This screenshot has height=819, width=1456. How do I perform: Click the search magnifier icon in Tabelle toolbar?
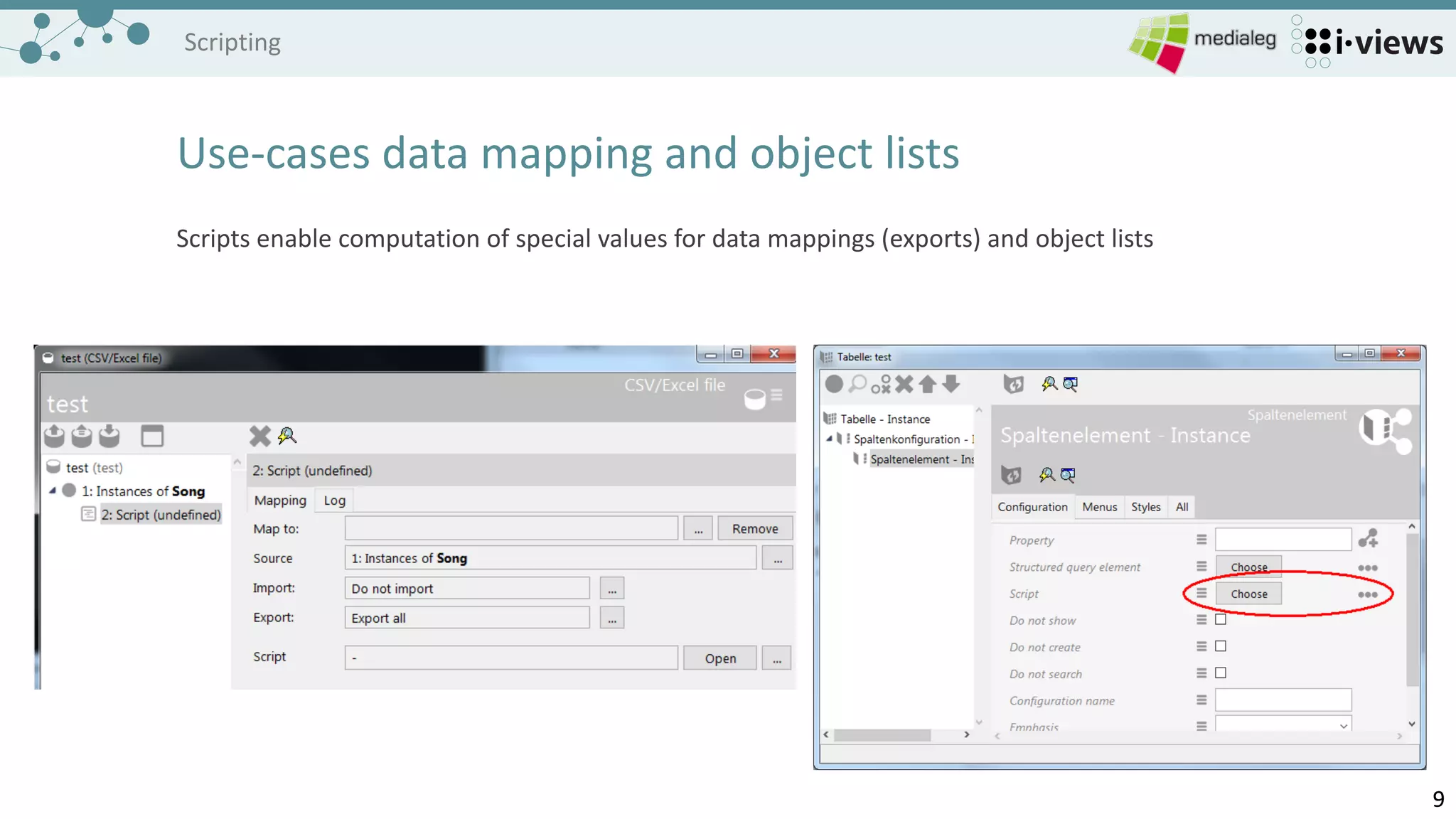click(x=858, y=385)
